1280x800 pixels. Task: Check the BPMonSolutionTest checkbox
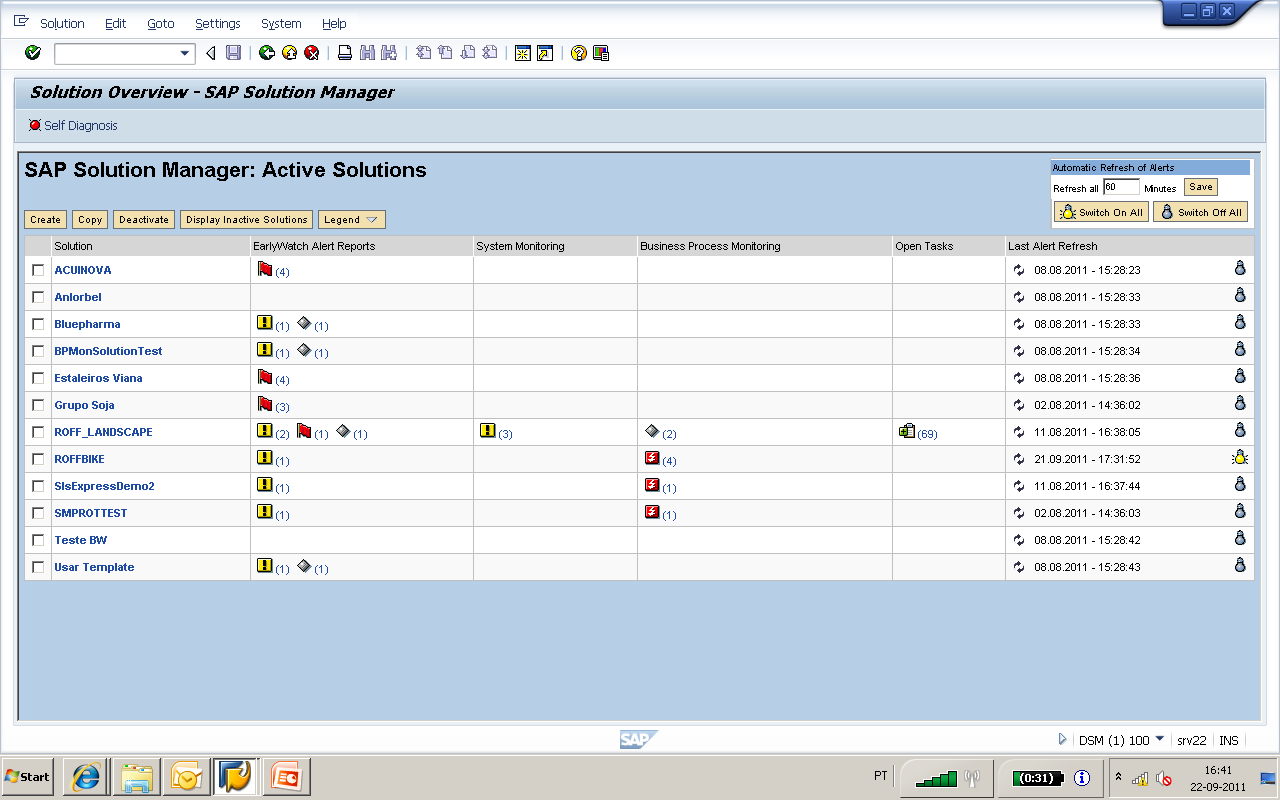coord(38,351)
